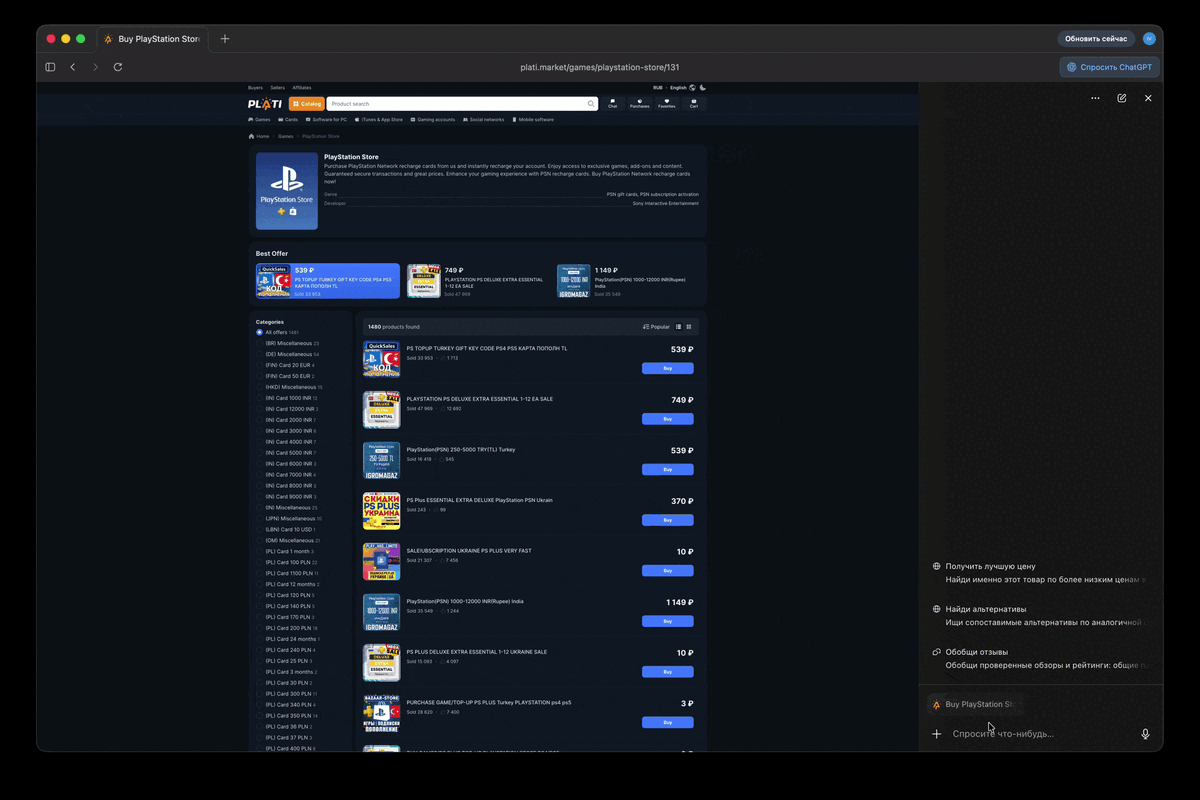1200x800 pixels.
Task: Open the ChatGPT sidebar more options (three dots)
Action: (1095, 98)
